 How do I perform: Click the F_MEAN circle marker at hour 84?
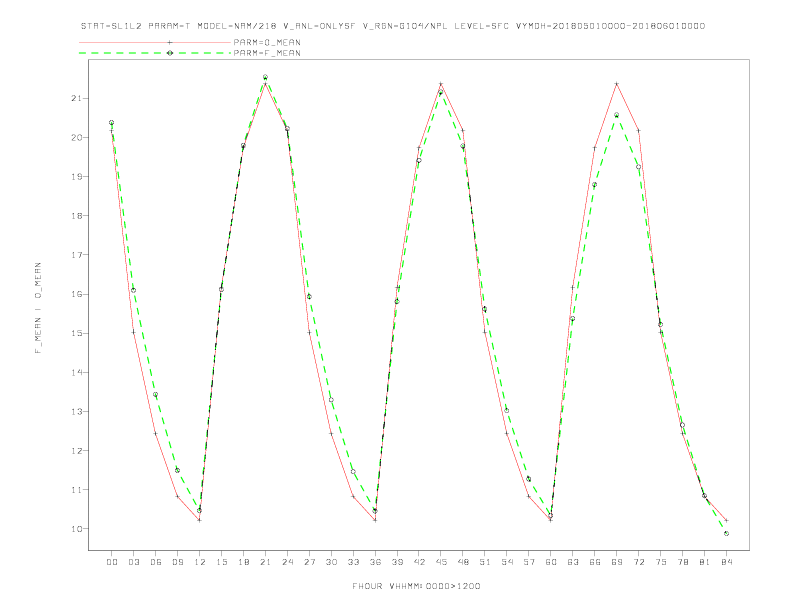(726, 533)
